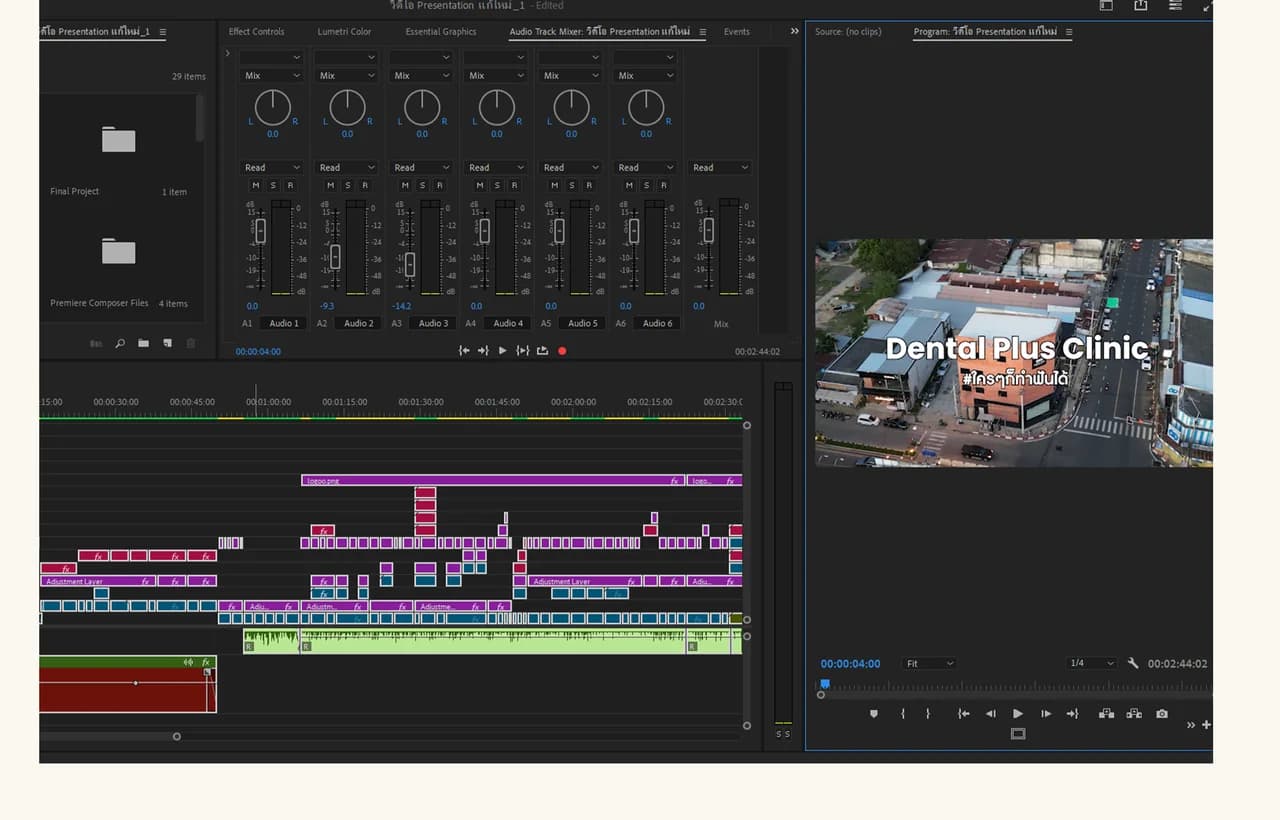Play the sequence in Program monitor
This screenshot has height=820, width=1280.
point(1018,714)
